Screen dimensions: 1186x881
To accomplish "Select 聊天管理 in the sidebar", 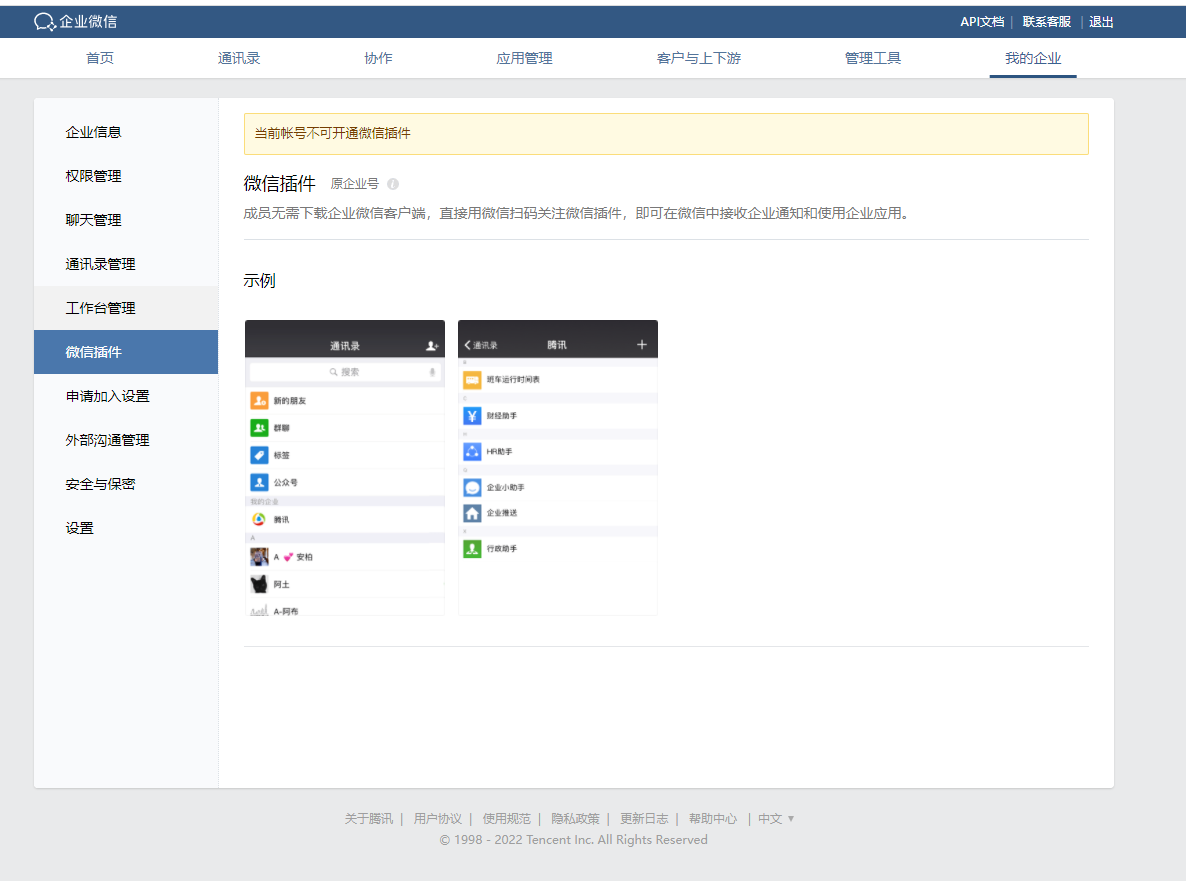I will point(126,220).
